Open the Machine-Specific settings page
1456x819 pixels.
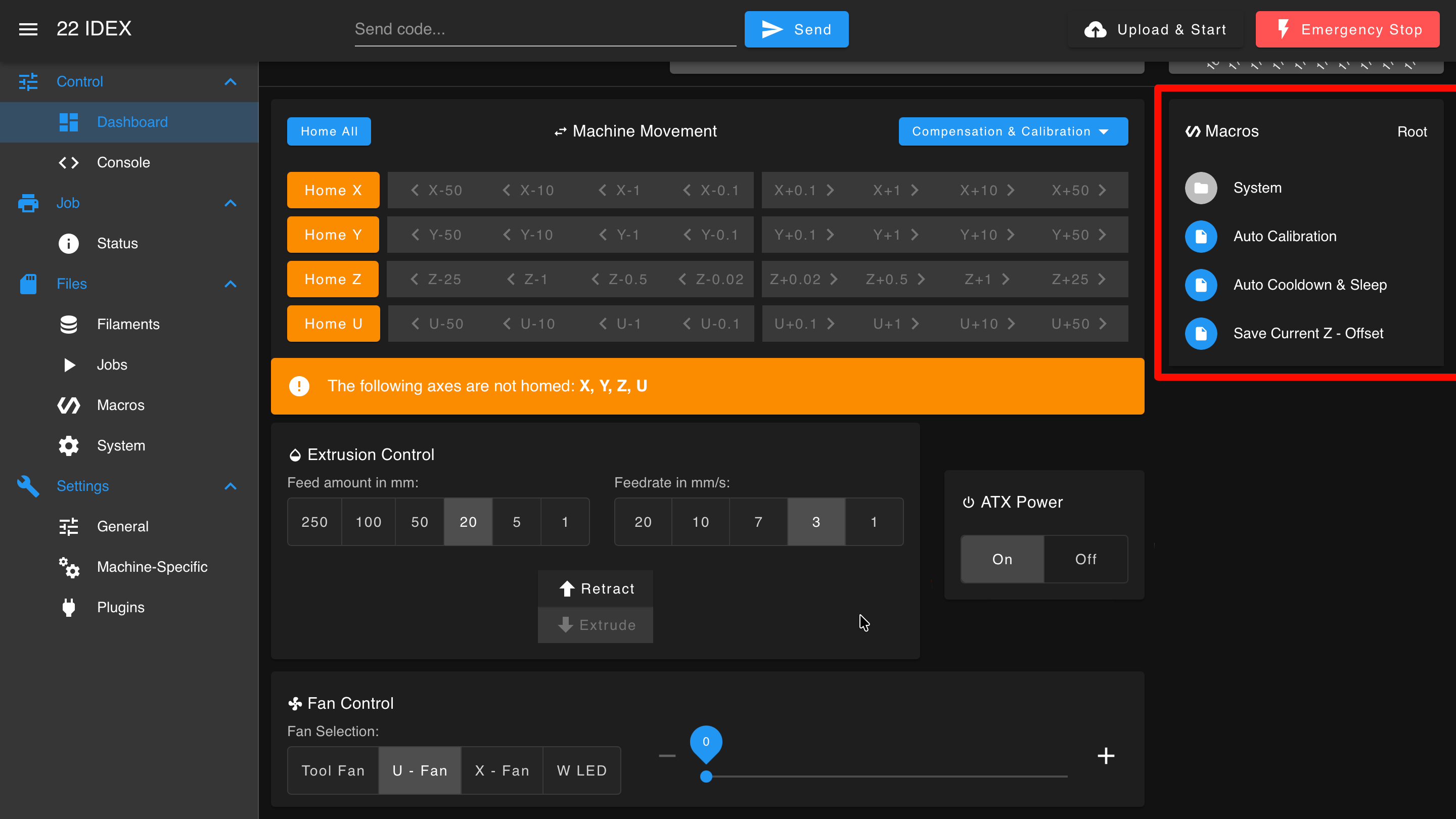(129, 567)
